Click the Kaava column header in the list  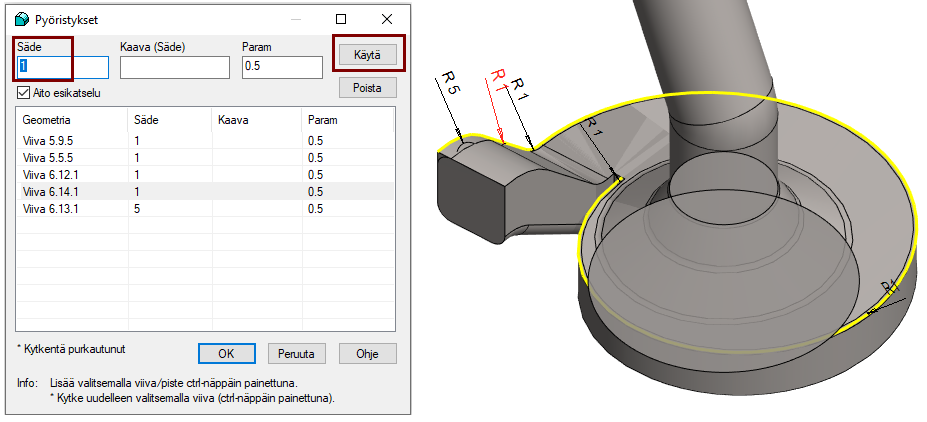[234, 120]
